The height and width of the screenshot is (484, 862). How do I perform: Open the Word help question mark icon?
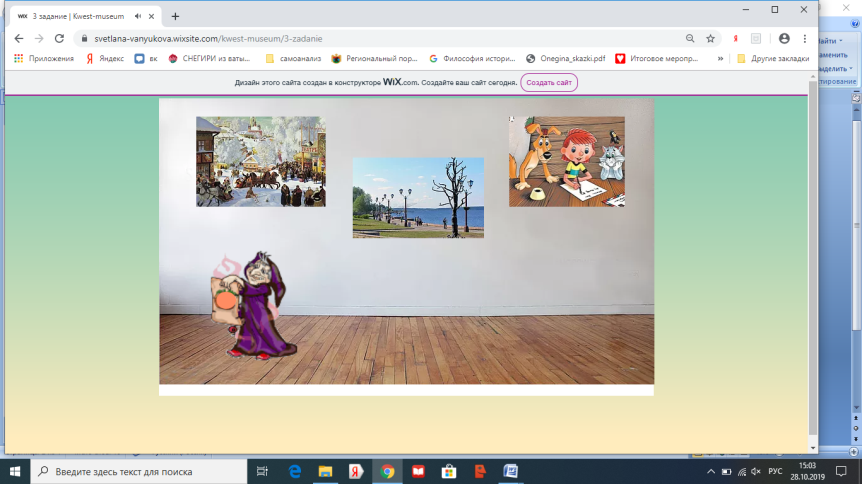tap(855, 24)
